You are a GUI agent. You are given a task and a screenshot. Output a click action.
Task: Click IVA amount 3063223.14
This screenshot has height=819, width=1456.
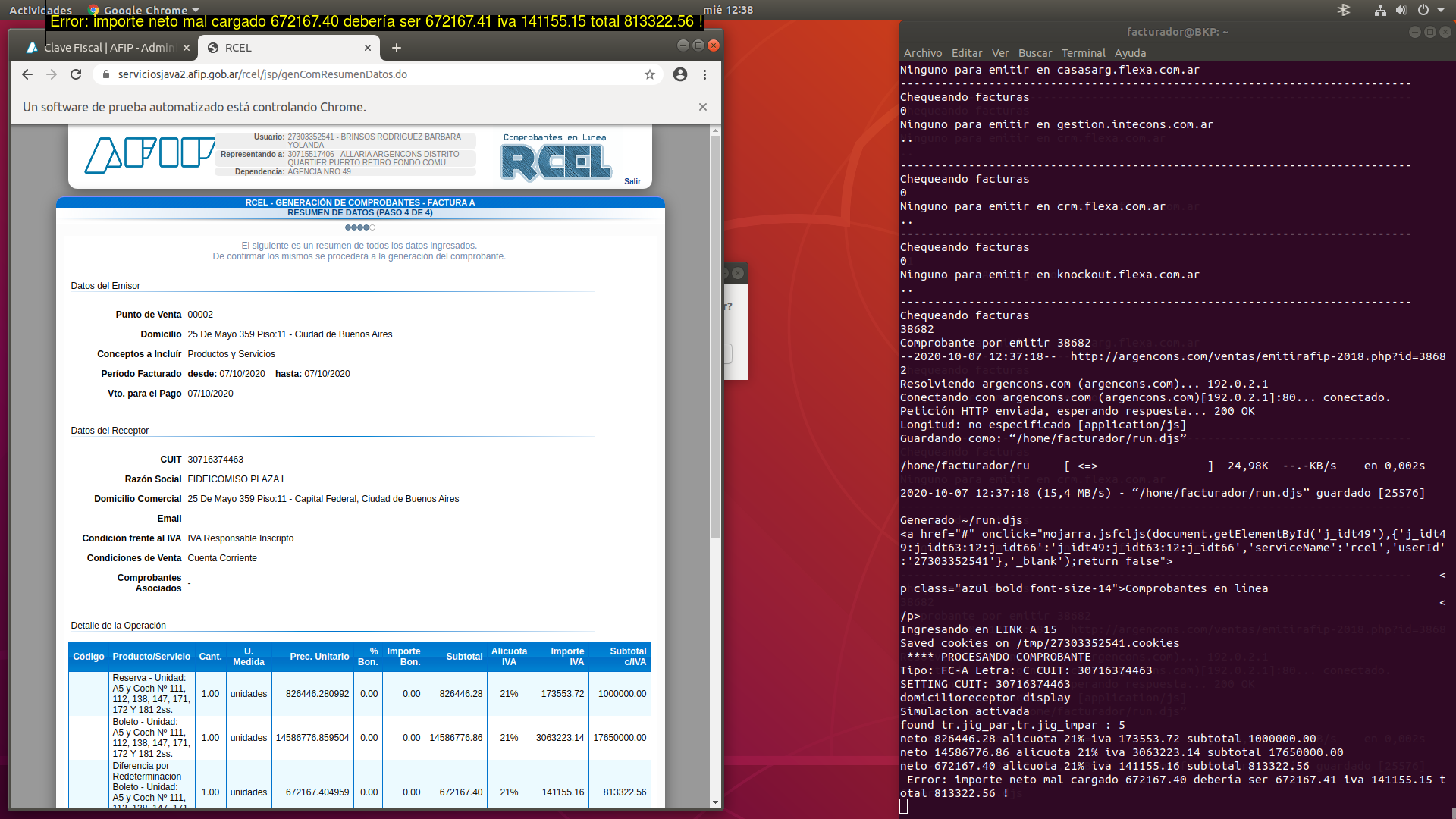point(560,738)
